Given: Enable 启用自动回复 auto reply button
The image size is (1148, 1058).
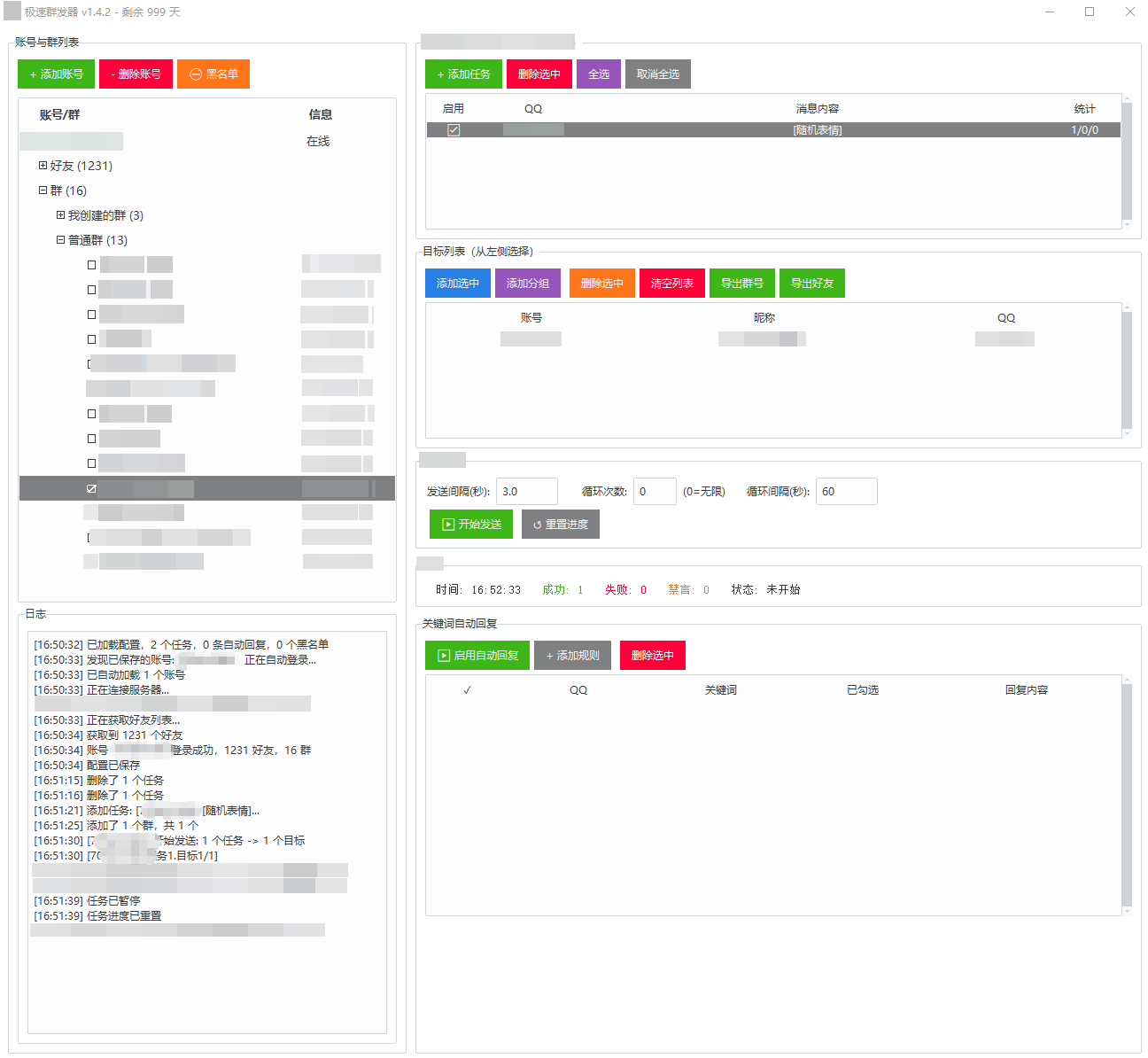Looking at the screenshot, I should pyautogui.click(x=477, y=656).
